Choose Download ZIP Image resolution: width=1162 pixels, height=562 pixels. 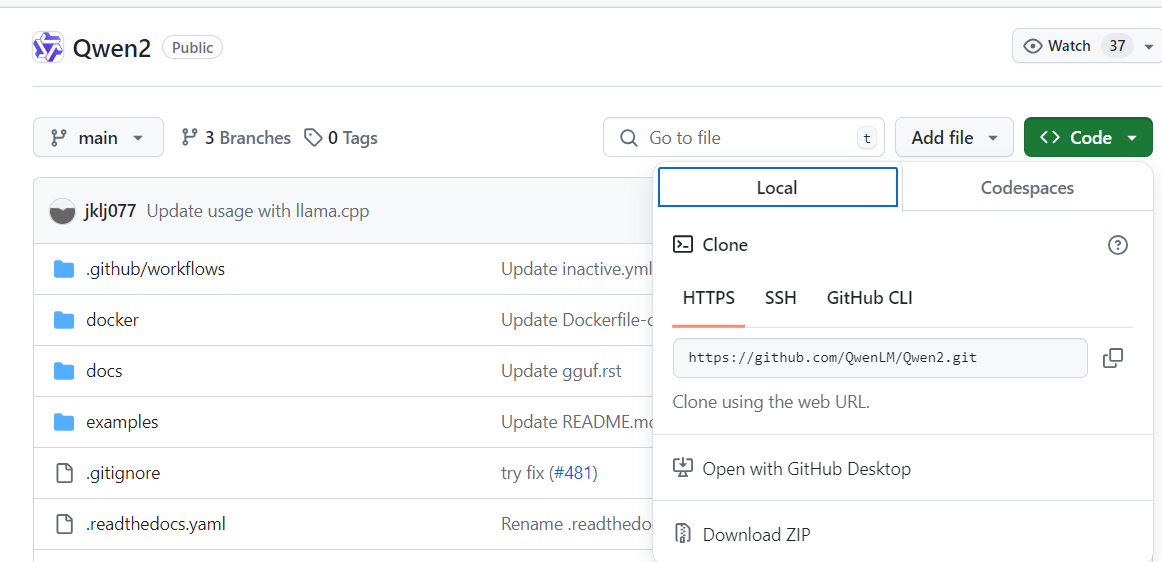point(756,534)
